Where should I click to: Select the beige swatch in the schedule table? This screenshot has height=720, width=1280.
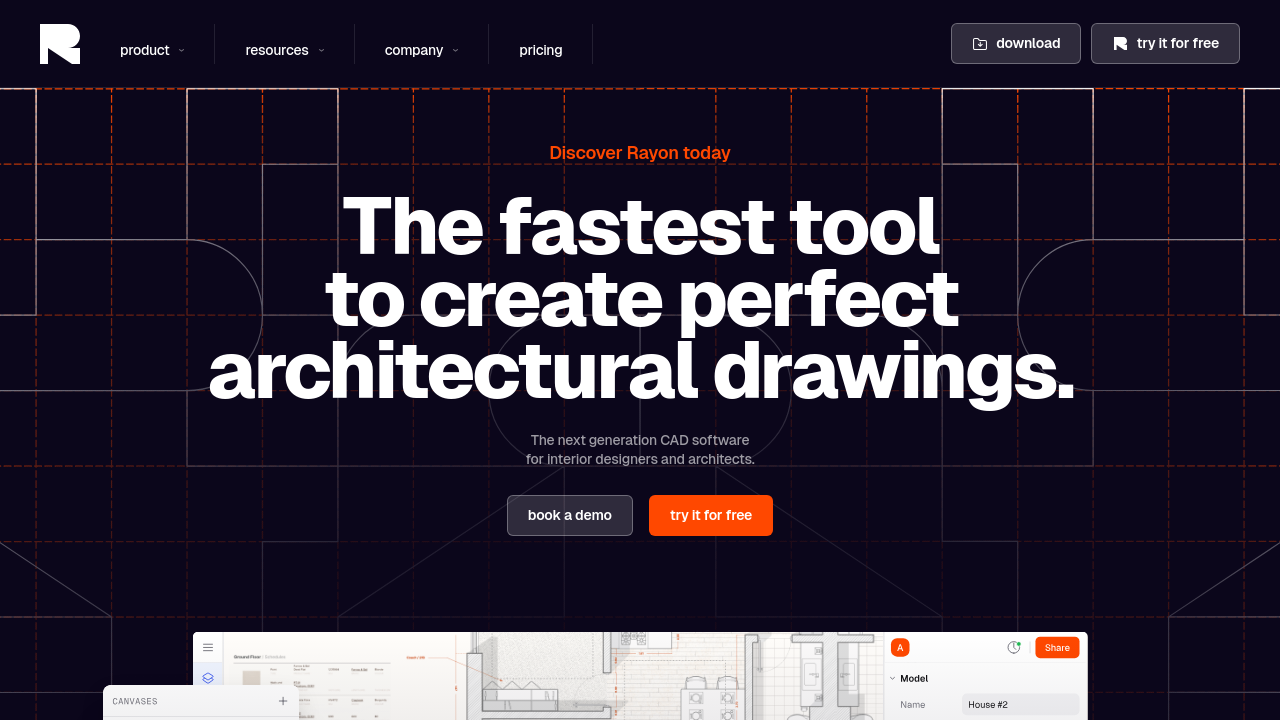pyautogui.click(x=250, y=678)
